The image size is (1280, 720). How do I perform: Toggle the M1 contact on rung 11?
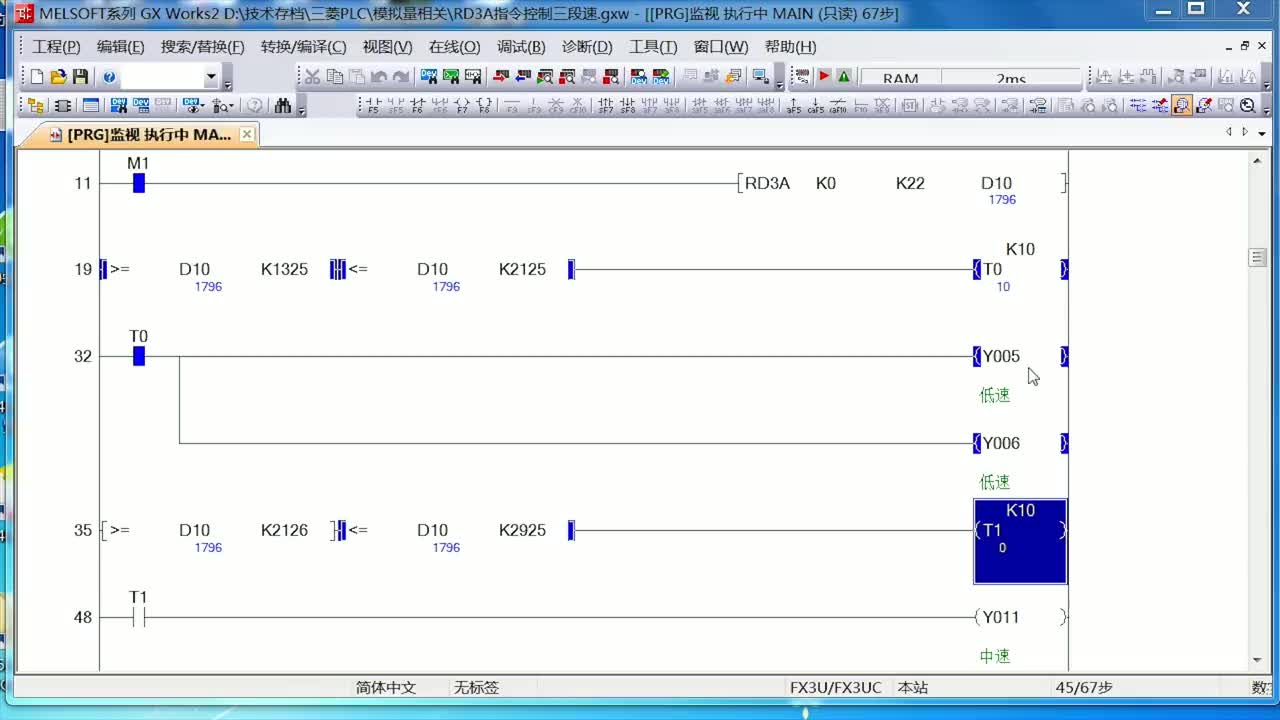(138, 183)
